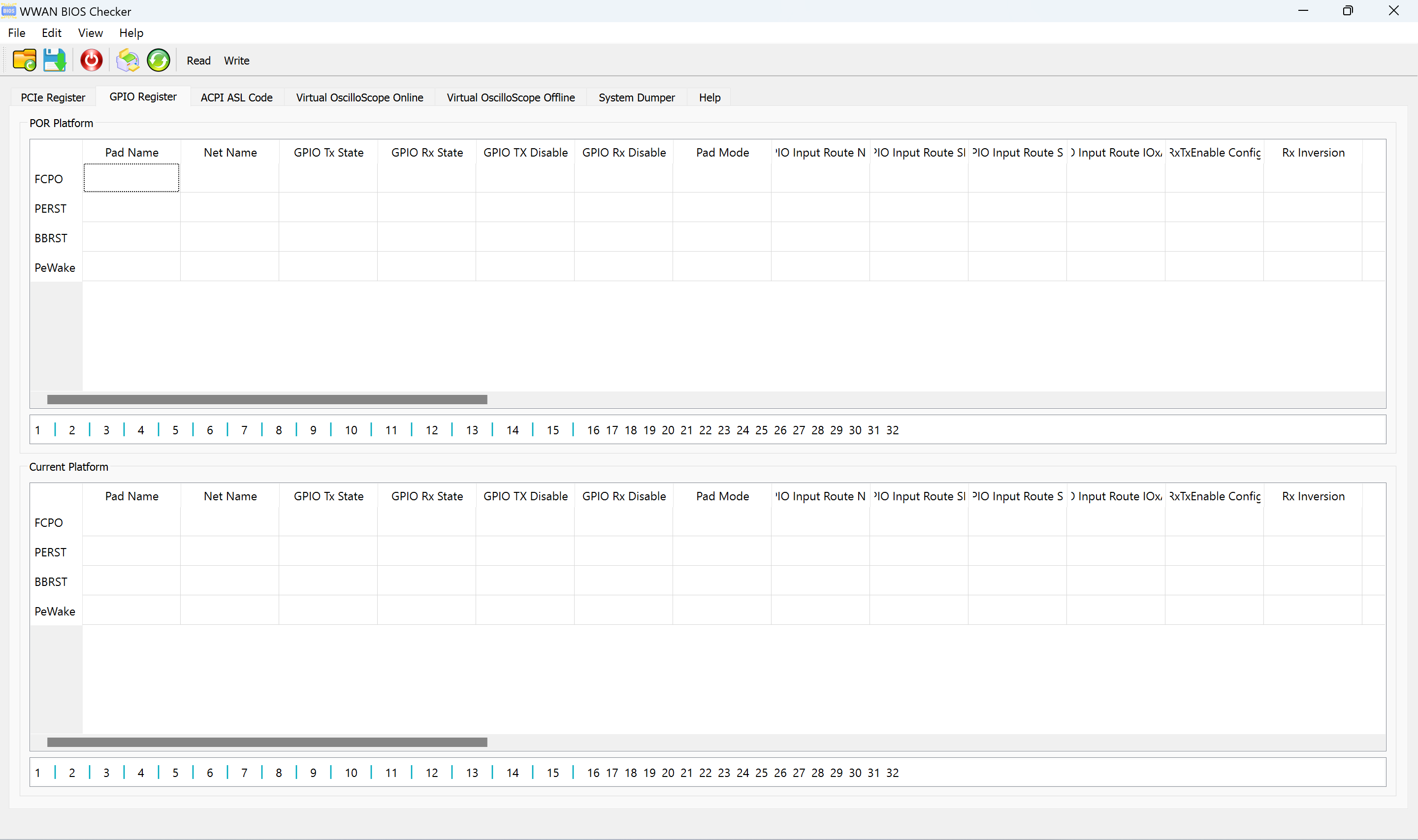Viewport: 1418px width, 840px height.
Task: Select the FCPO row header in POR Platform
Action: click(x=56, y=179)
